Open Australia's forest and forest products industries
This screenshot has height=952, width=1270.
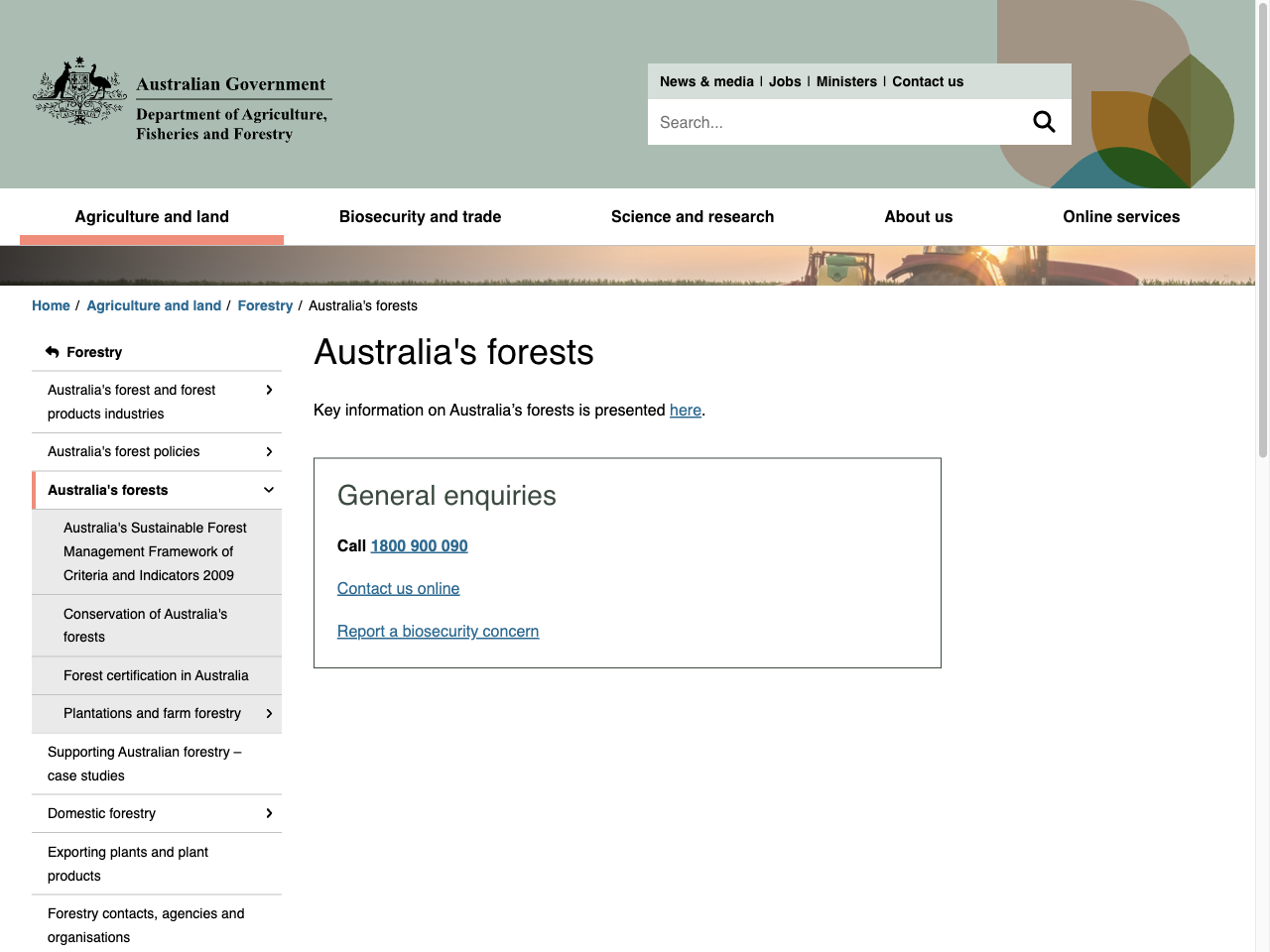point(131,402)
